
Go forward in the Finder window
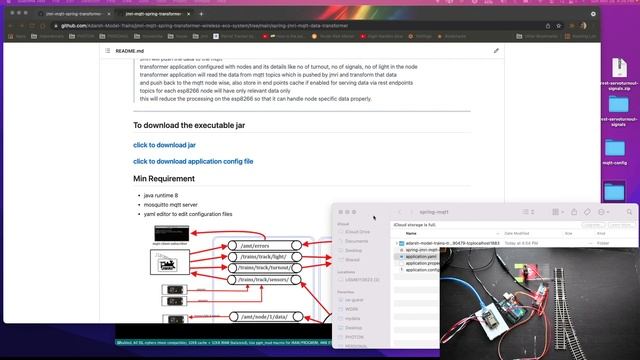pyautogui.click(x=411, y=212)
